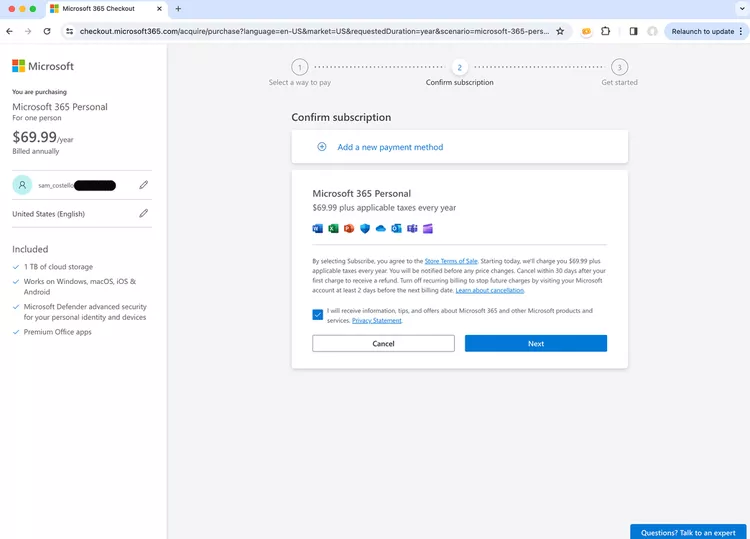Open the tab search dropdown arrow
The height and width of the screenshot is (539, 750).
tap(742, 9)
